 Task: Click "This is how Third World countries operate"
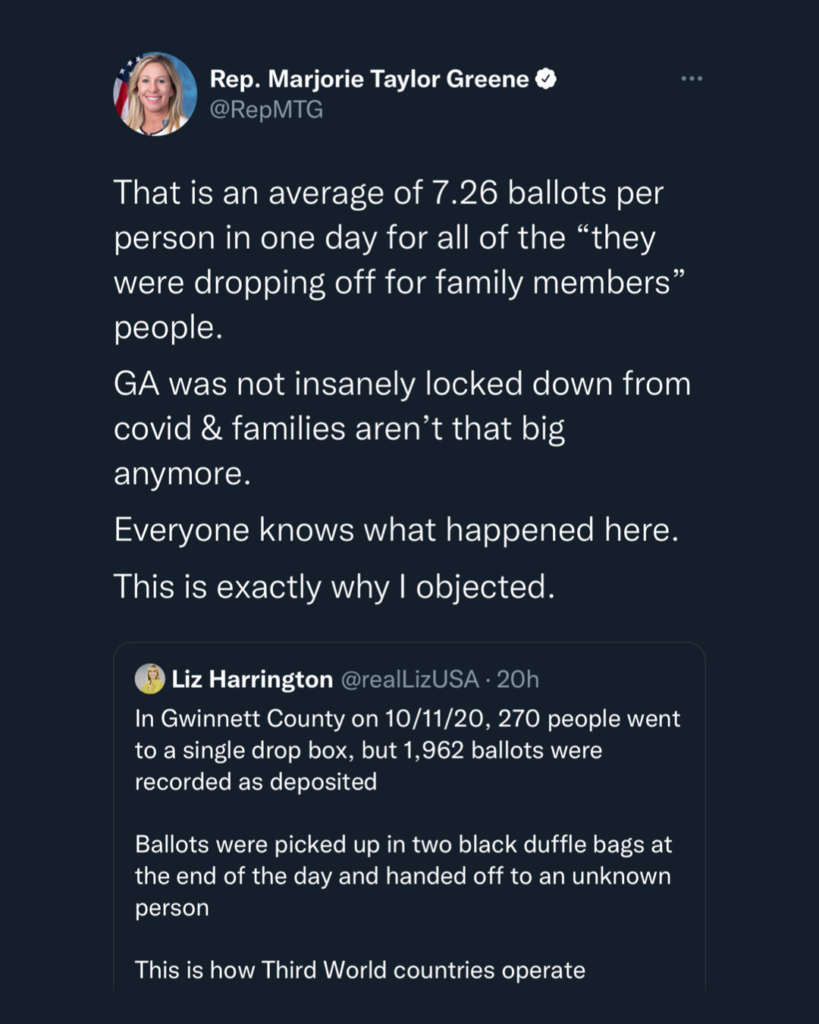pyautogui.click(x=359, y=969)
